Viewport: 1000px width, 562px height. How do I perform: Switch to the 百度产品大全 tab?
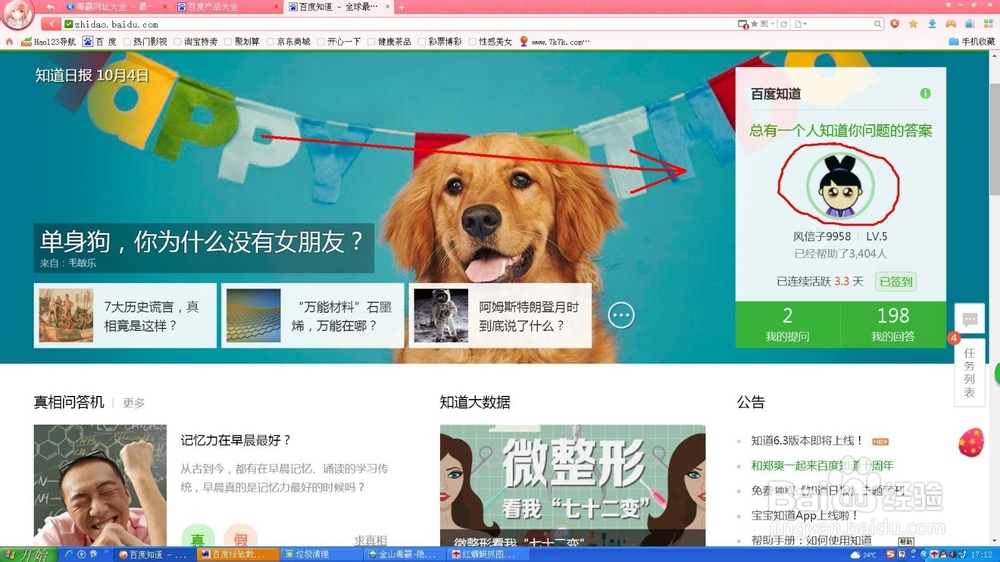227,7
